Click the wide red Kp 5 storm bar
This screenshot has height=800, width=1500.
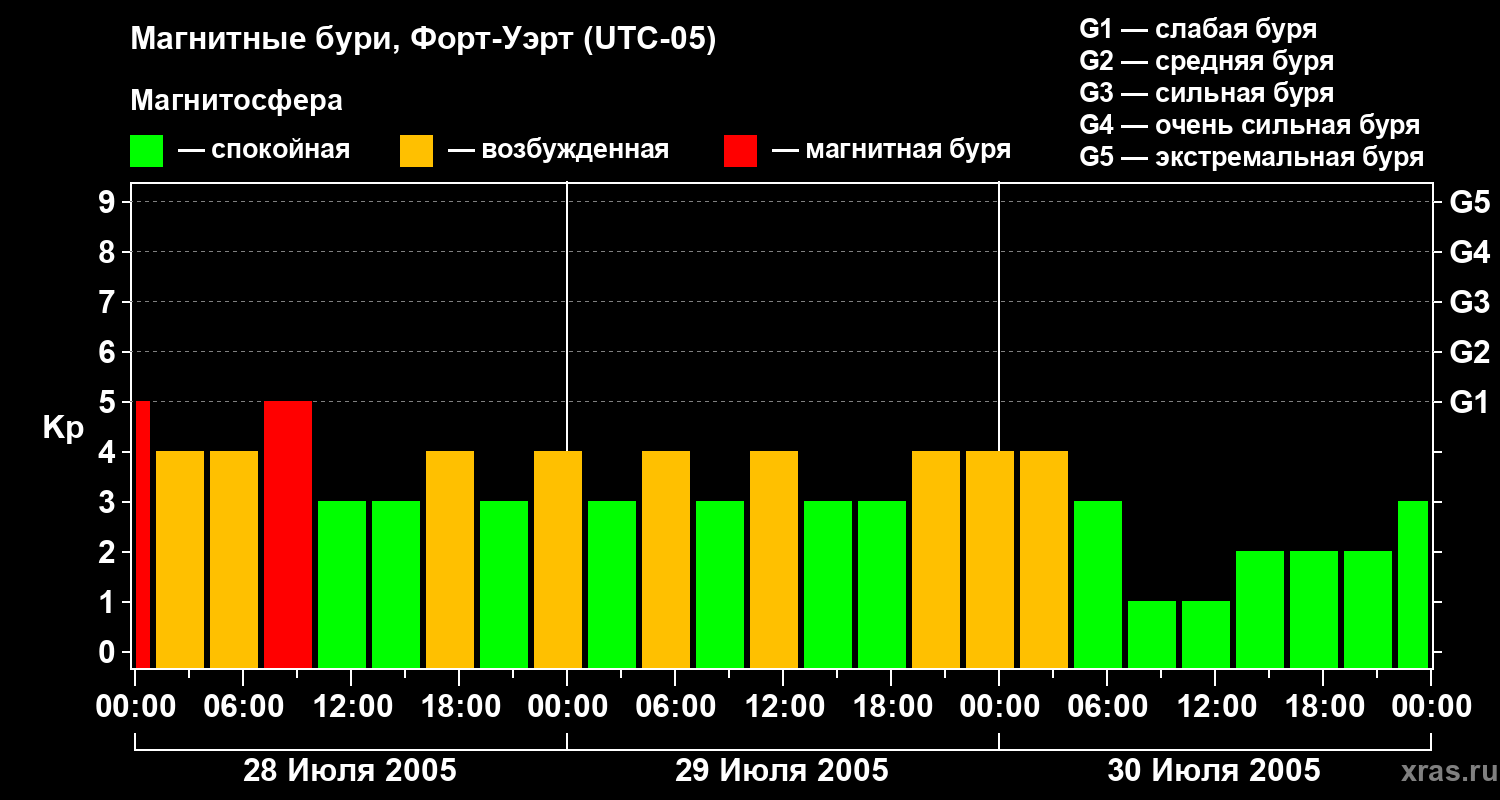[288, 534]
